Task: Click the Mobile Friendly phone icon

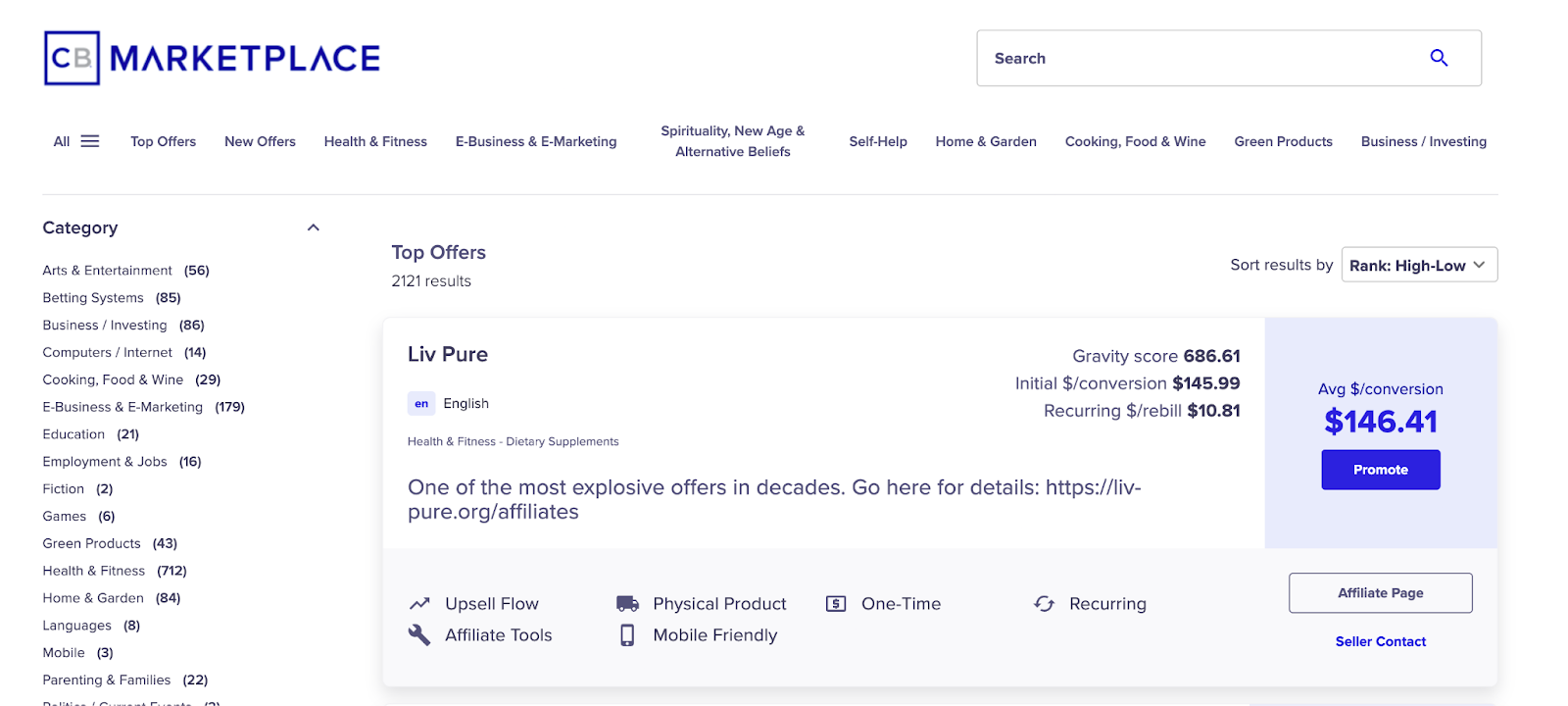Action: click(x=627, y=635)
